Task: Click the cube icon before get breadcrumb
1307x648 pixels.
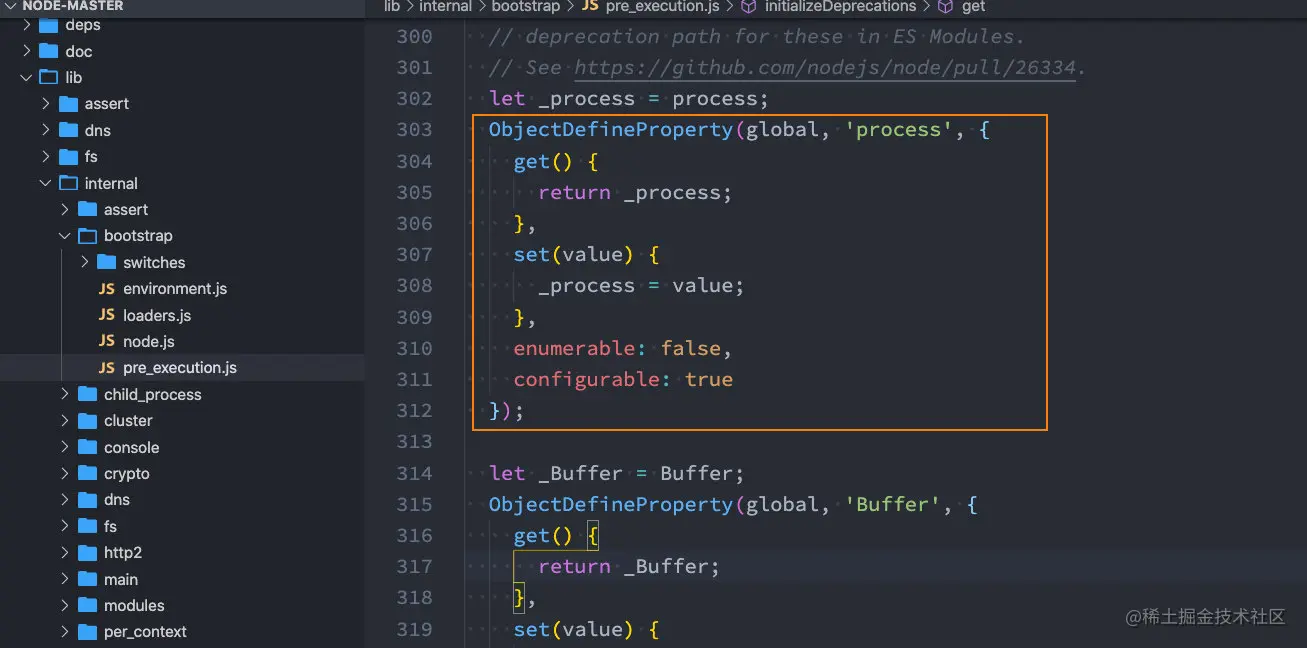Action: (x=945, y=6)
